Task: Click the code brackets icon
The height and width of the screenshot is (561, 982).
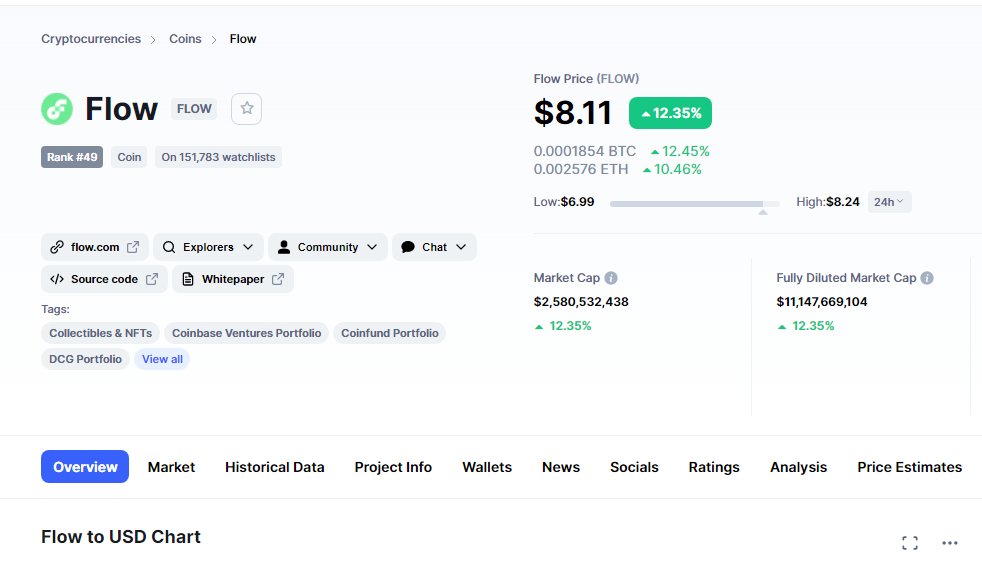Action: pyautogui.click(x=57, y=279)
